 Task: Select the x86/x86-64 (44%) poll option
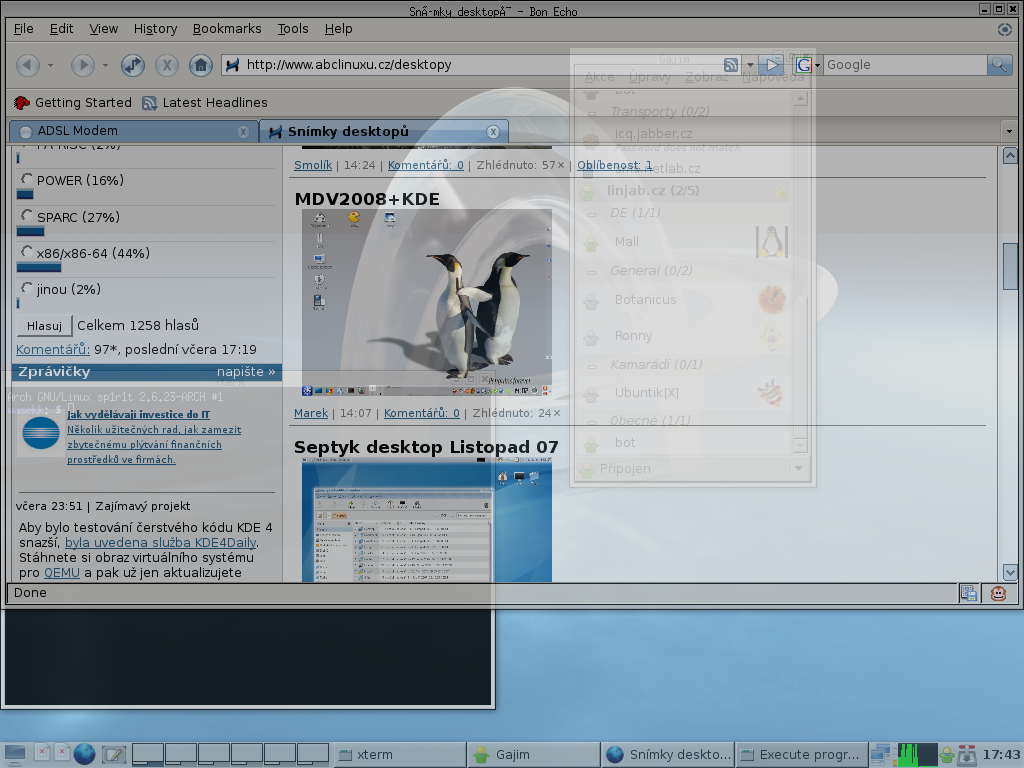[27, 251]
